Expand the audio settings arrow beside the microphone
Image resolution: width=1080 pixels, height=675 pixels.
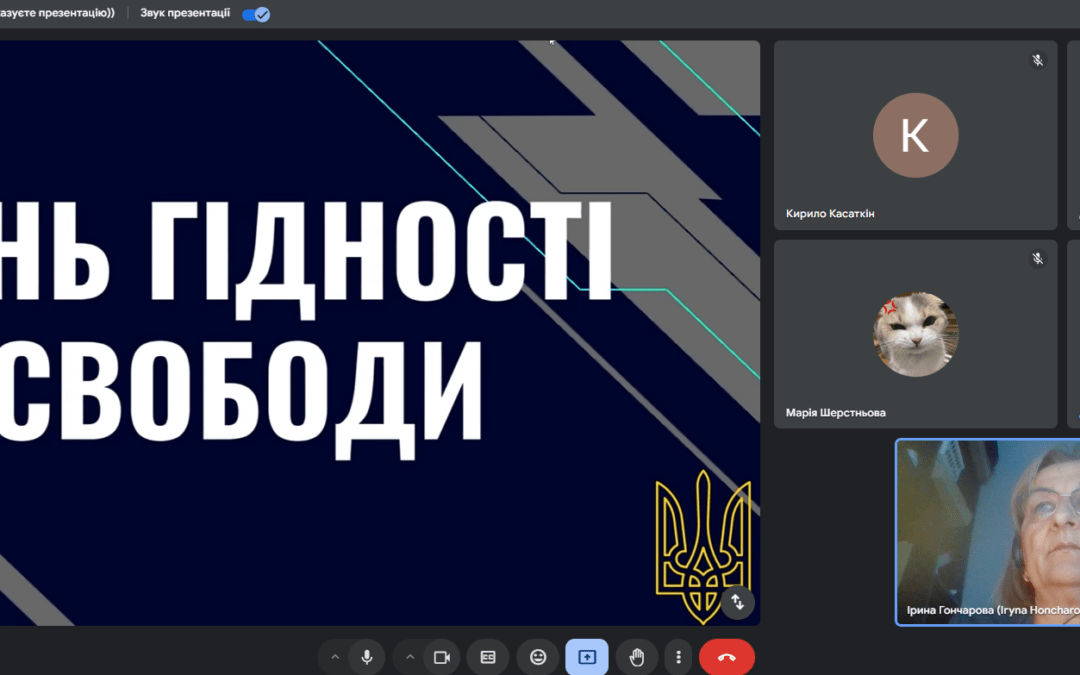(335, 658)
